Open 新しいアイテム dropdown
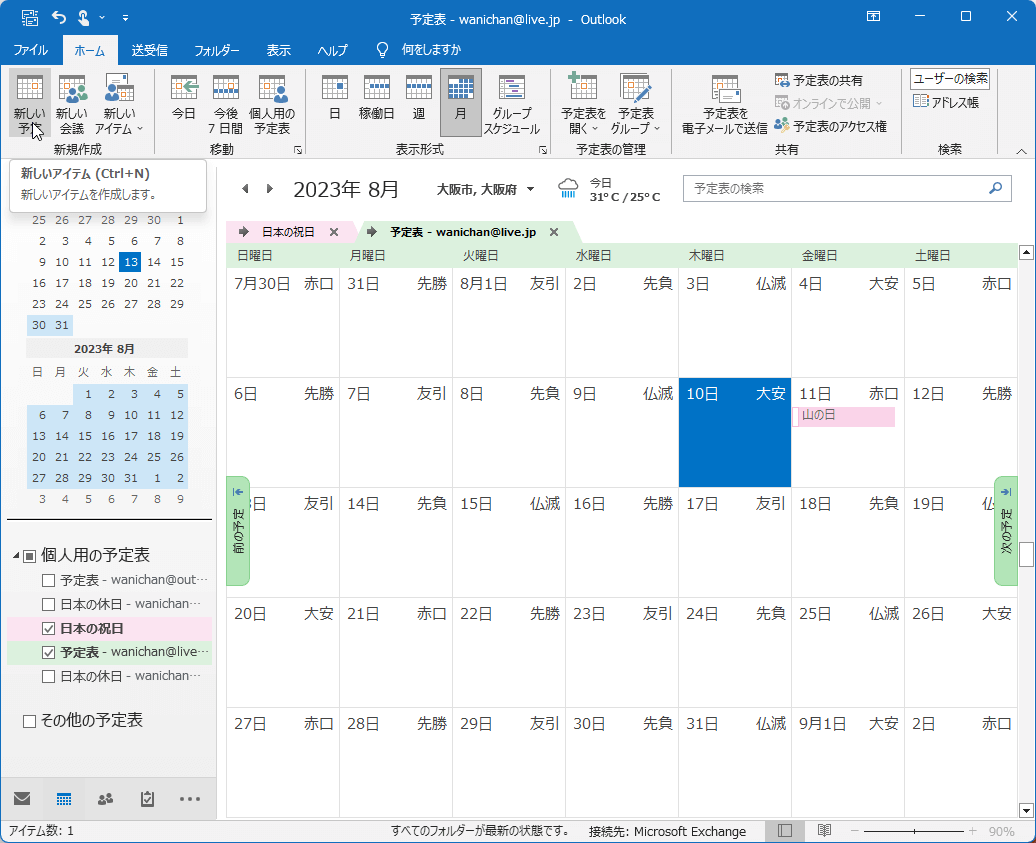 [119, 103]
